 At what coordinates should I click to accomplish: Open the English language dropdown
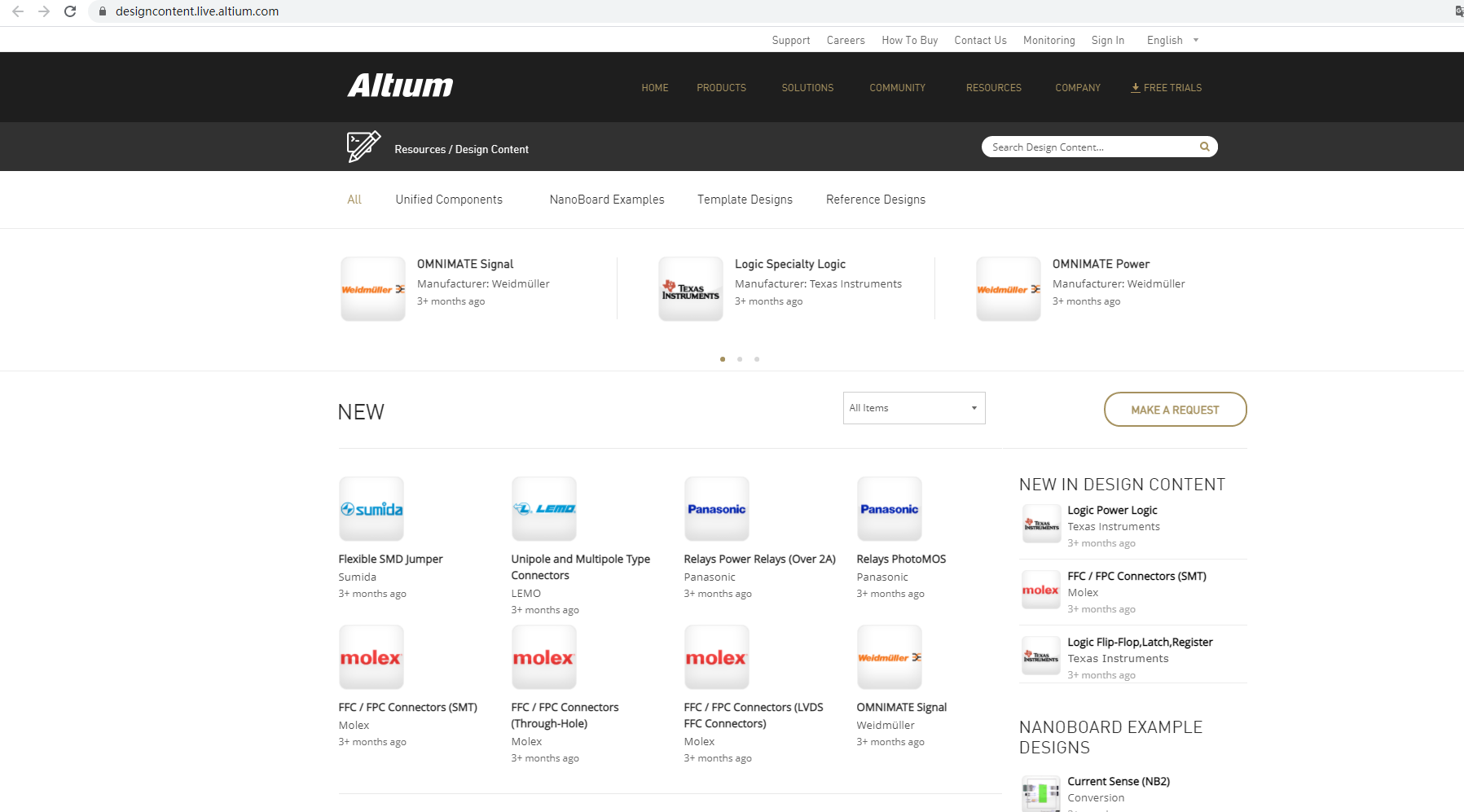click(1172, 40)
